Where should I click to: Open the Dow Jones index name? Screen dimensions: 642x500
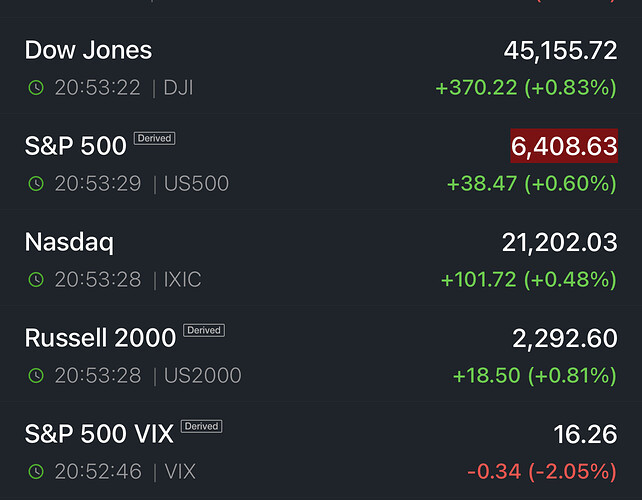click(x=88, y=50)
